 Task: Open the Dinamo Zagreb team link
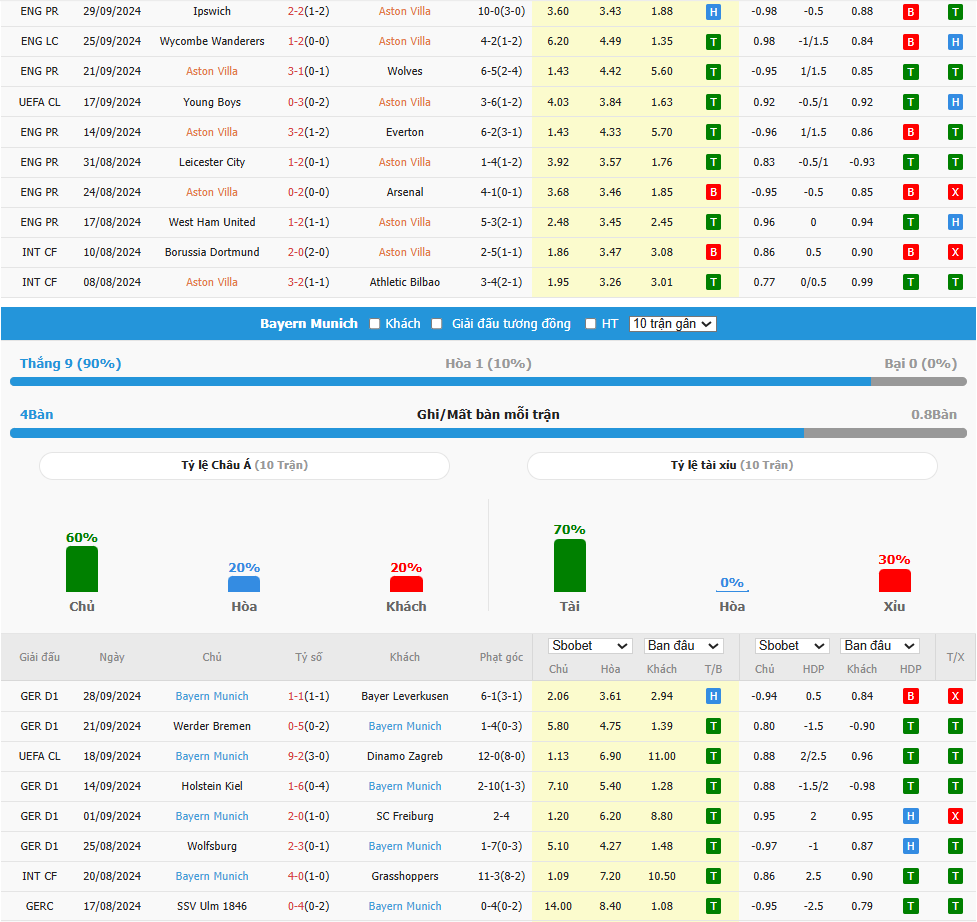405,756
